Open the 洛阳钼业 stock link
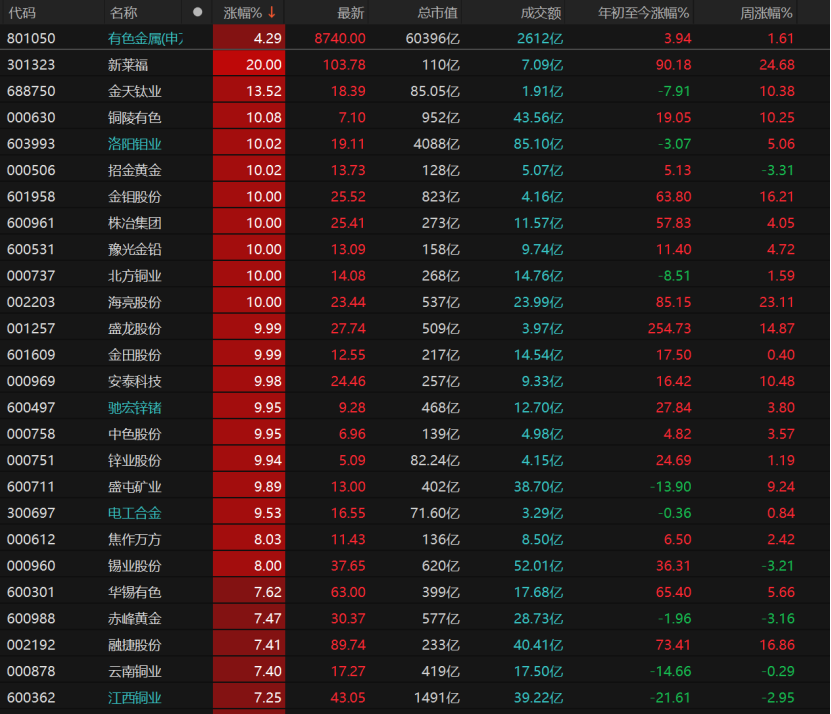Screen dimensions: 831x714 click(x=135, y=144)
